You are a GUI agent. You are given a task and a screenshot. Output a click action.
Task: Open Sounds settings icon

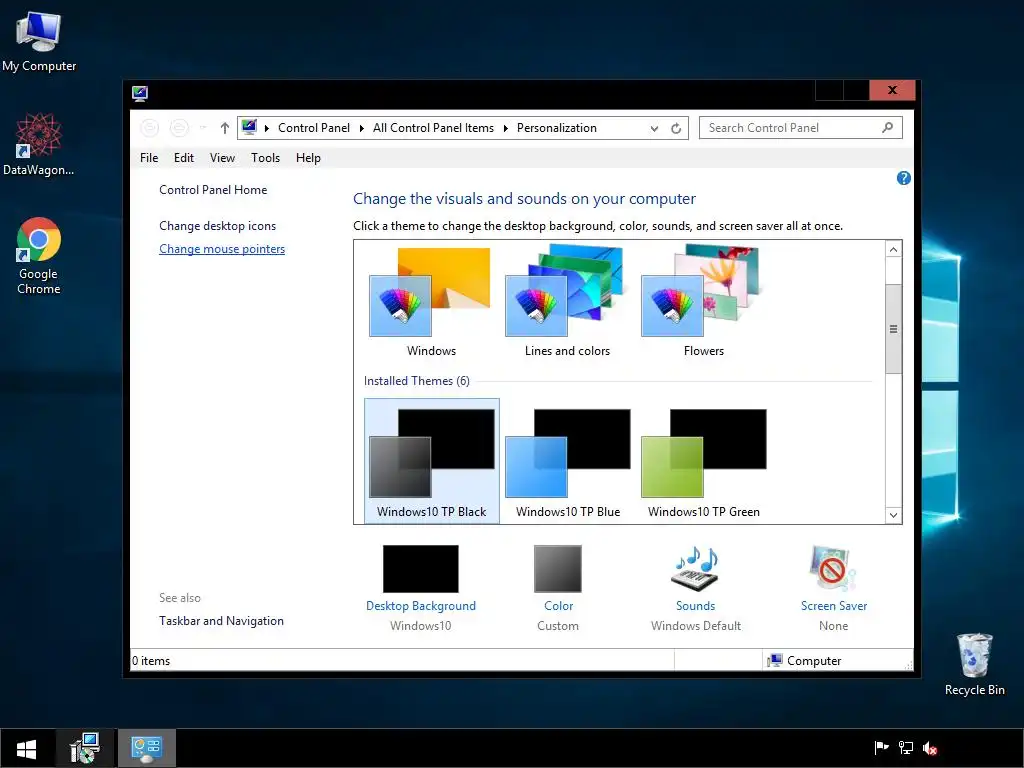tap(696, 569)
